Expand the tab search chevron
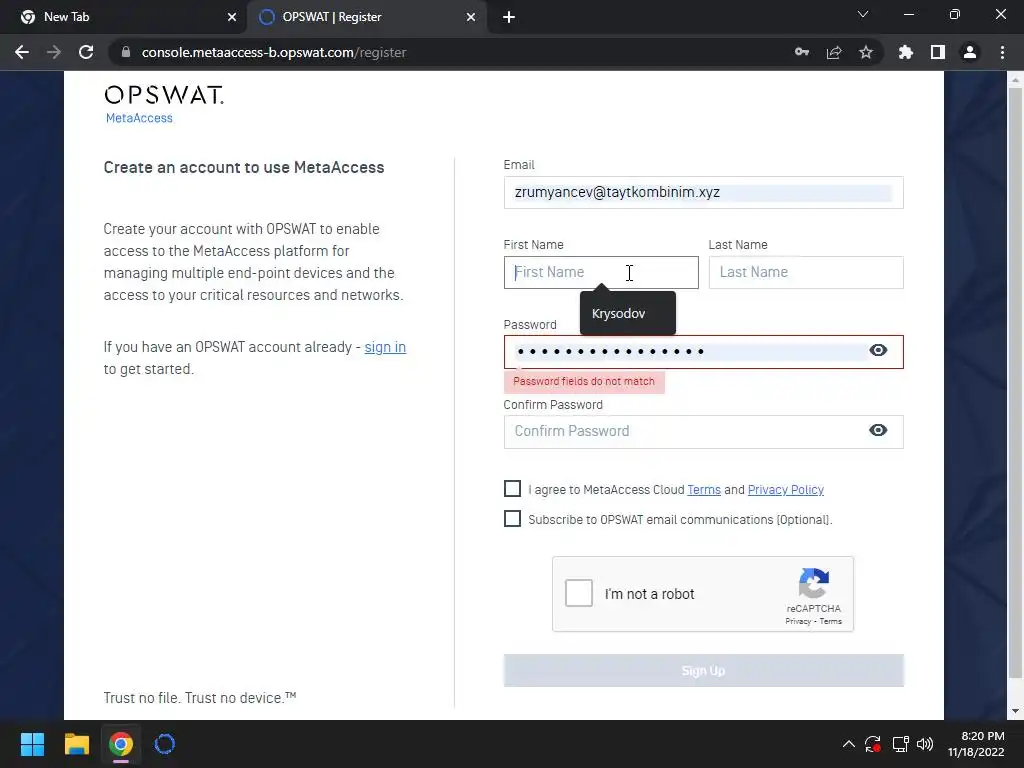The height and width of the screenshot is (768, 1024). tap(863, 14)
